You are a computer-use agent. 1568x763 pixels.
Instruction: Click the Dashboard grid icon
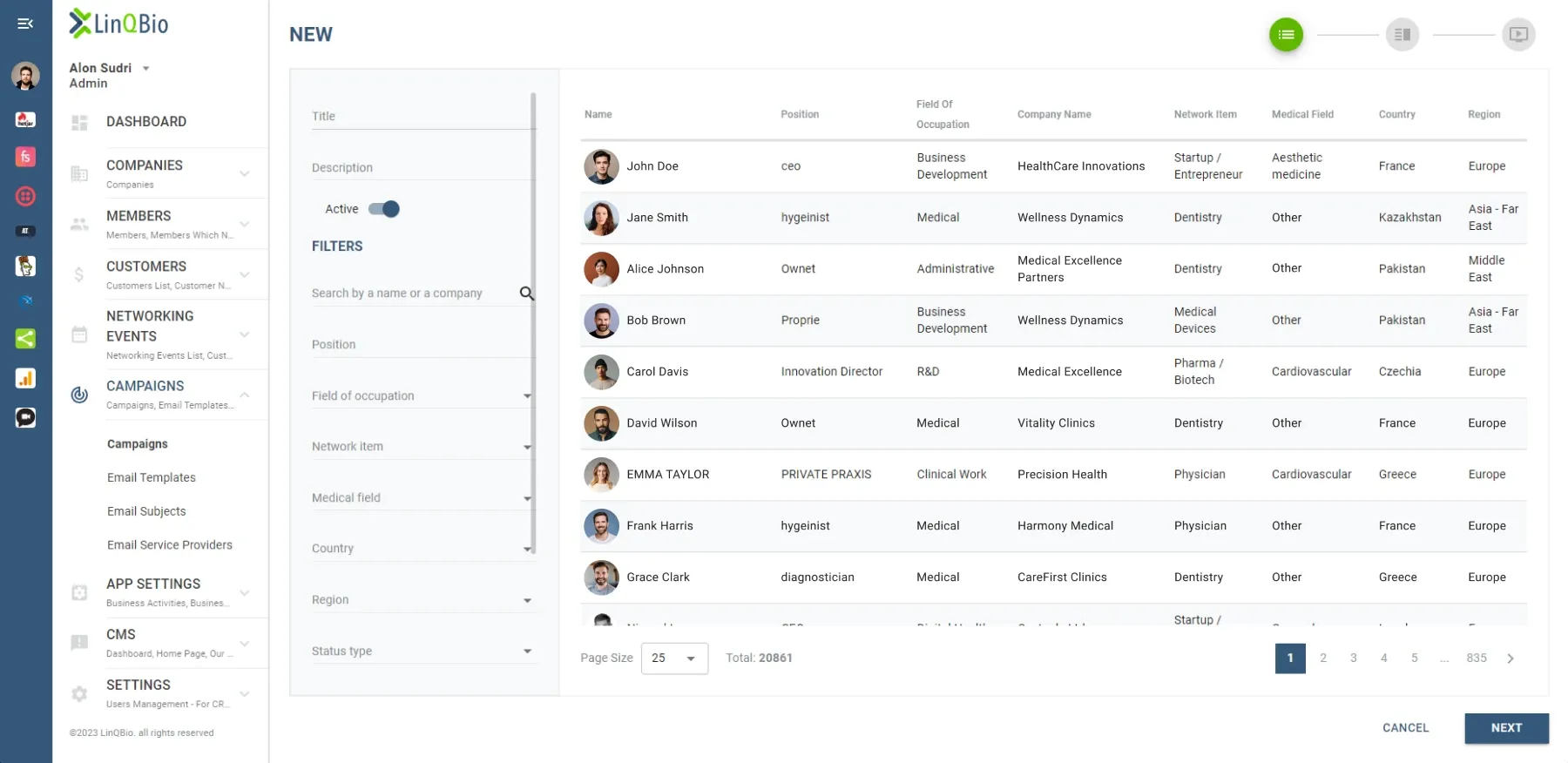pyautogui.click(x=79, y=123)
